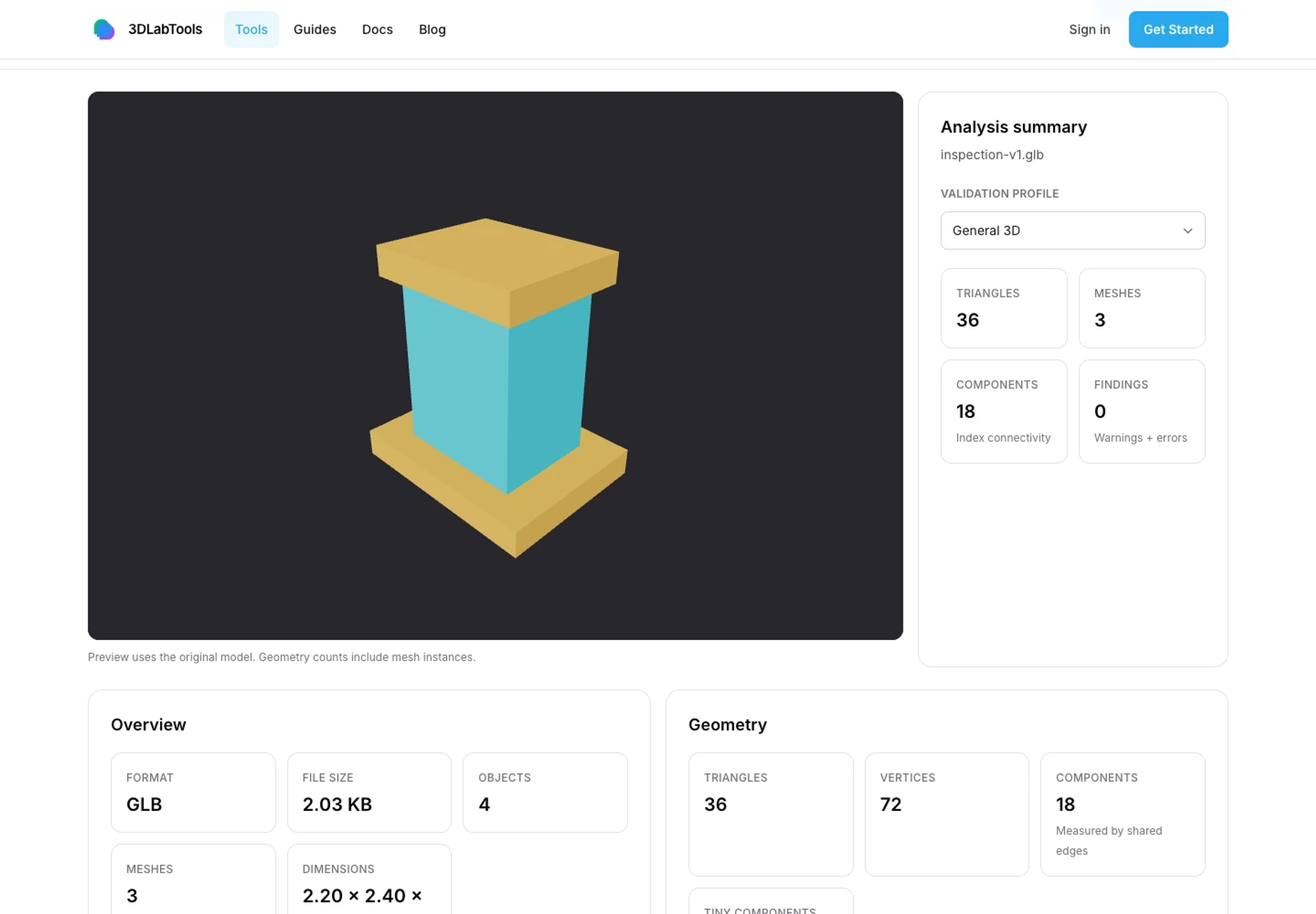Click the Overview Meshes 3 card
The image size is (1316, 914).
(193, 880)
